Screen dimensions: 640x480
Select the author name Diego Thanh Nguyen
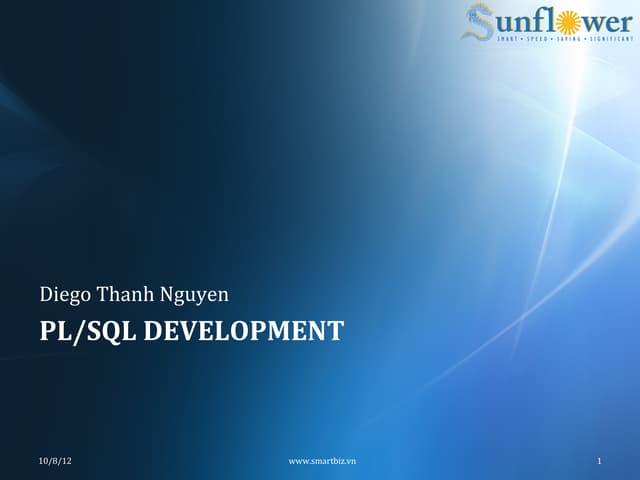point(134,294)
